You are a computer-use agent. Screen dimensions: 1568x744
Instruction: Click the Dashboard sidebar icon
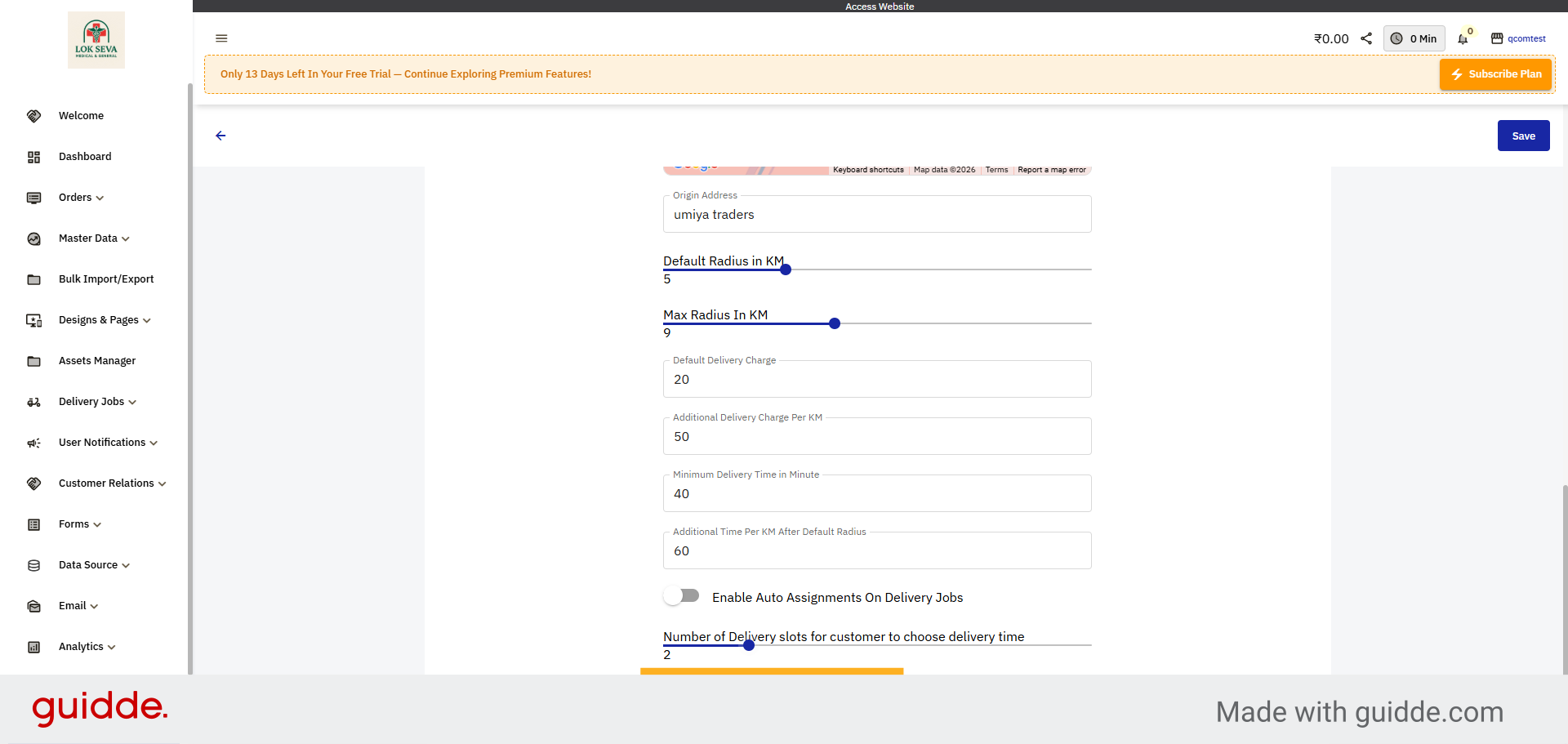point(33,157)
